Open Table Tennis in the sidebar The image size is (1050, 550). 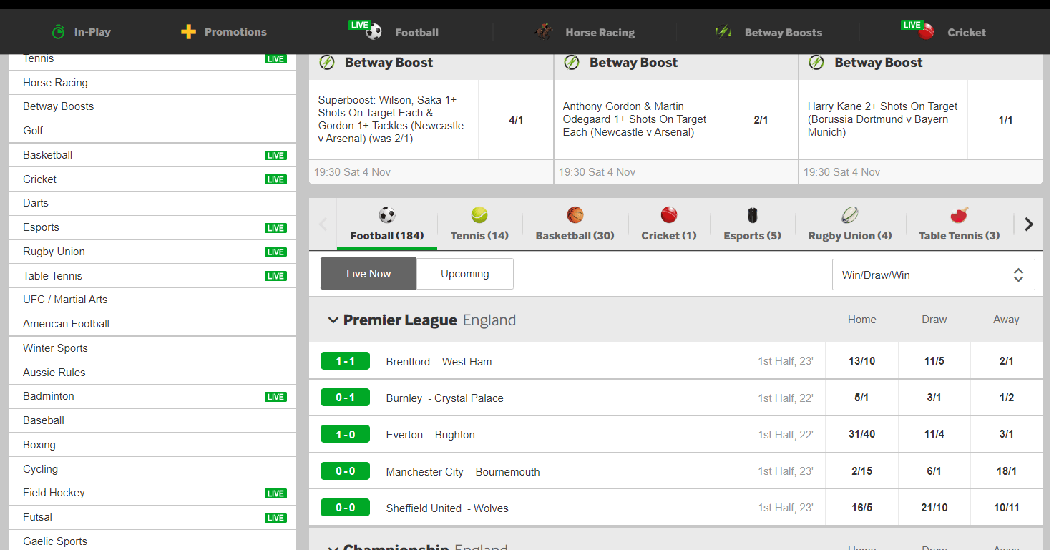point(153,276)
